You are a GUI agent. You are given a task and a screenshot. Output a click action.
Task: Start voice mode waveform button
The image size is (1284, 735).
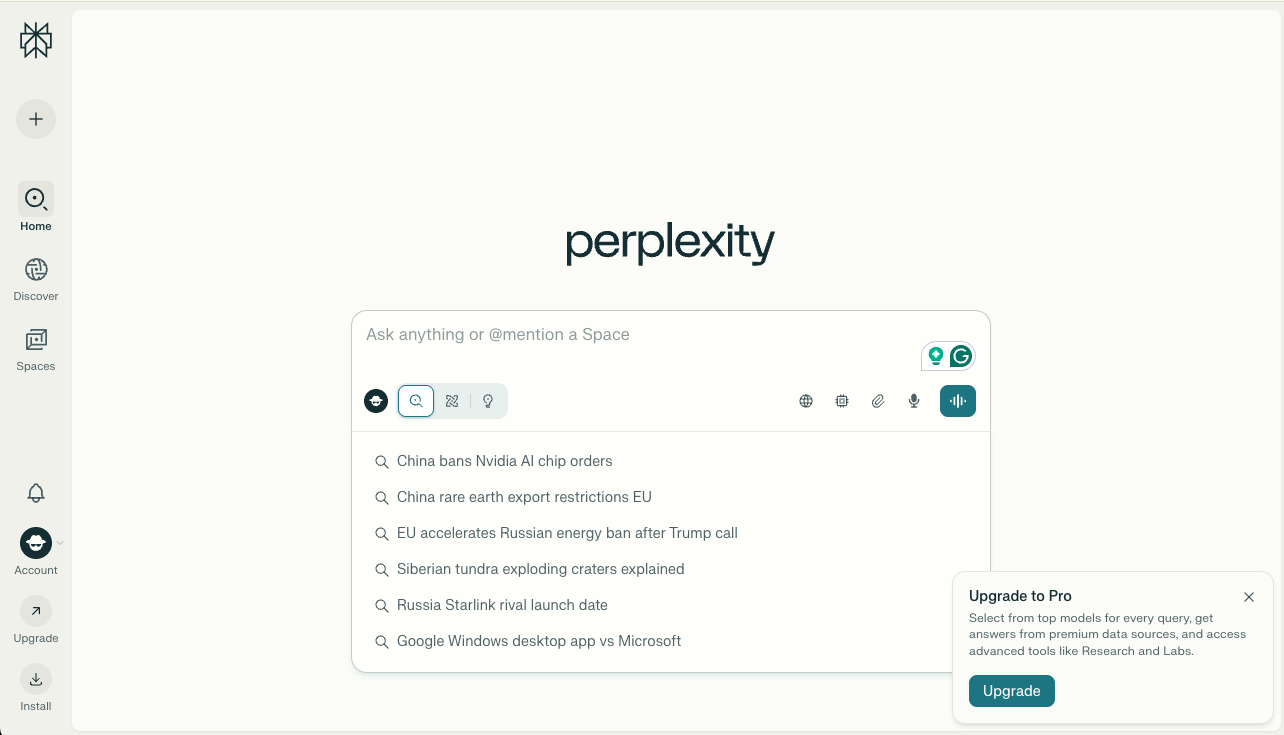coord(958,401)
